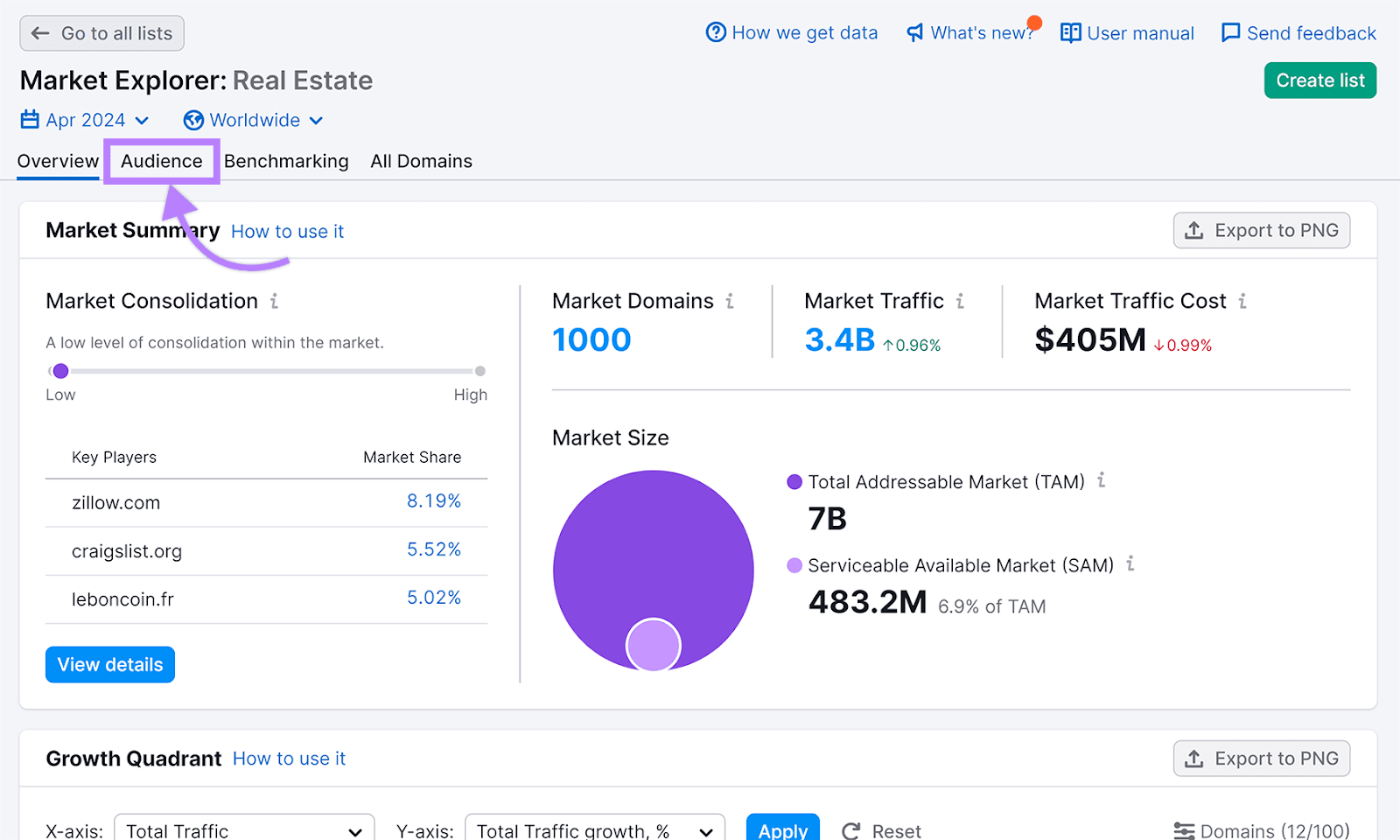The width and height of the screenshot is (1400, 840).
Task: Click the info icon beside Market Traffic Cost
Action: (1242, 300)
